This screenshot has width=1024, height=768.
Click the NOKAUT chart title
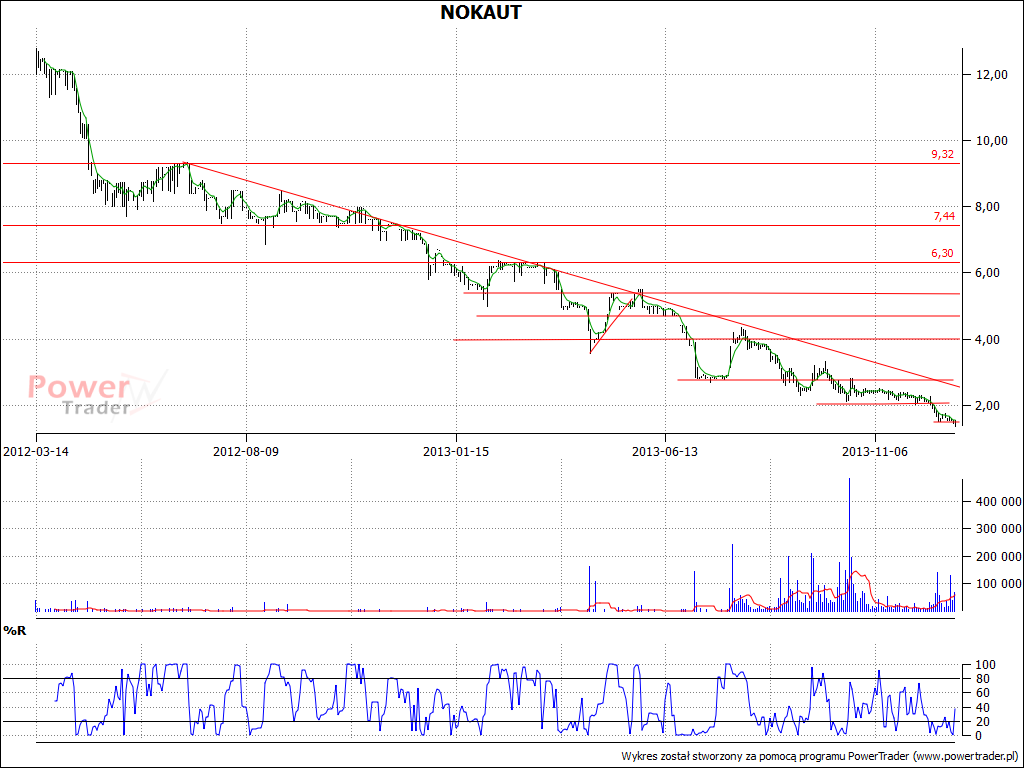pos(481,12)
